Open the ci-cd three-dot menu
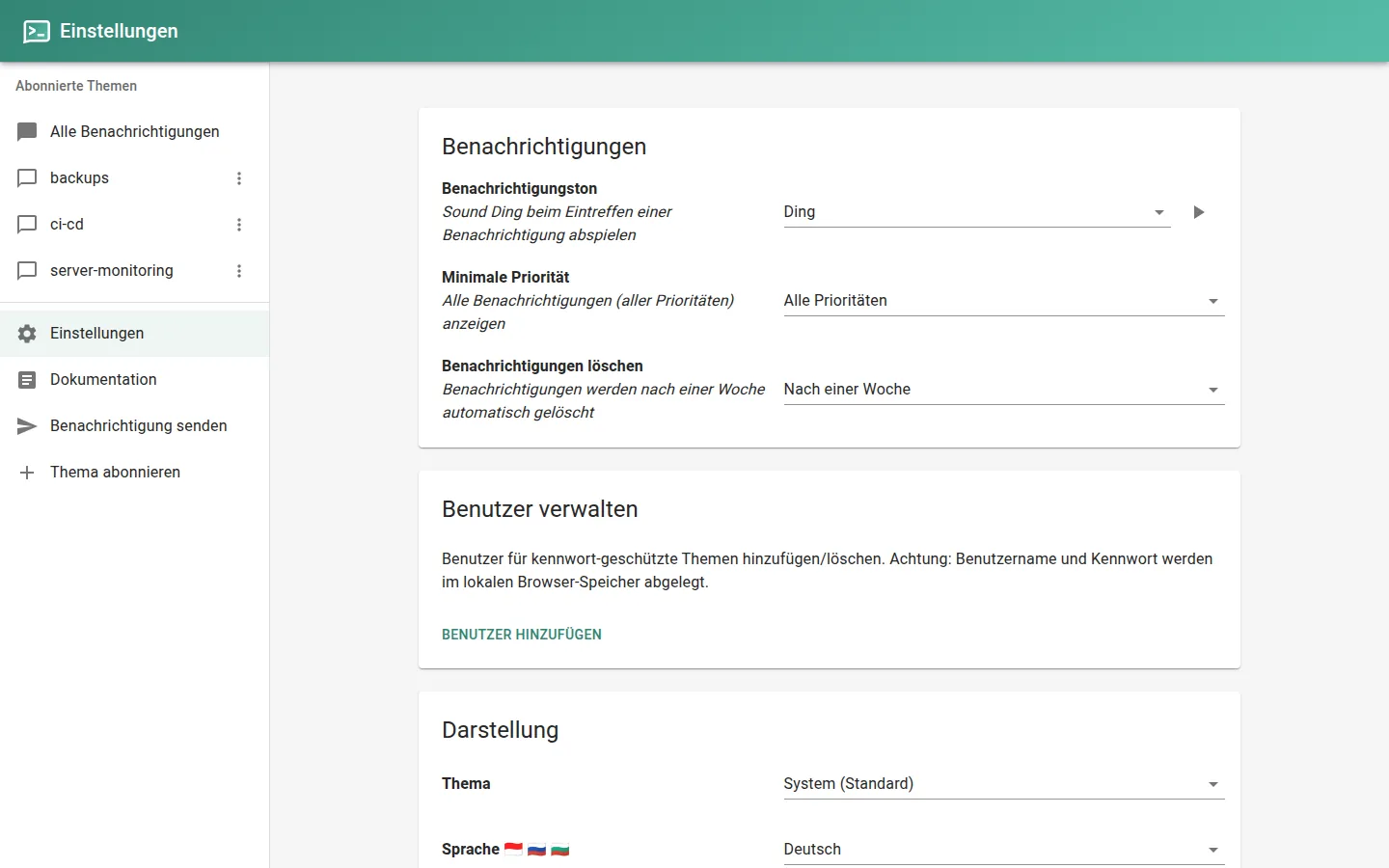The image size is (1389, 868). (x=239, y=224)
